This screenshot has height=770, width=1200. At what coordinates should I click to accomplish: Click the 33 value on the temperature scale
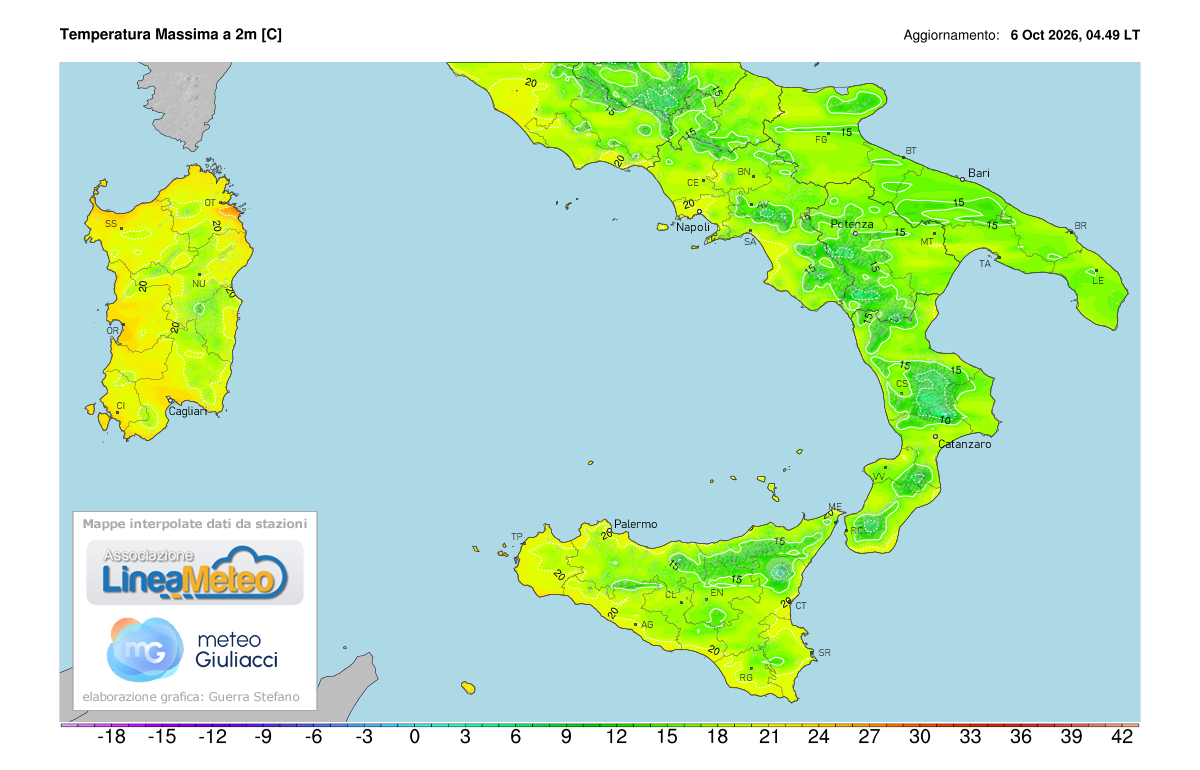pos(970,738)
